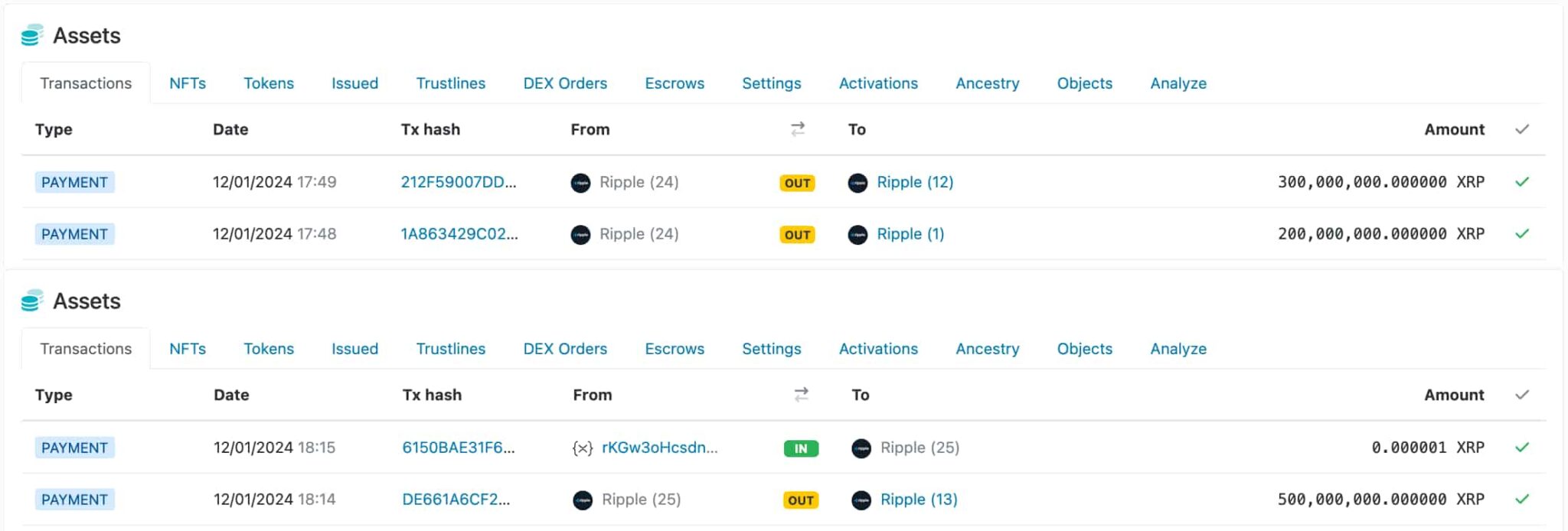This screenshot has height=531, width=1568.
Task: Select the Analyze tab in top panel
Action: point(1178,83)
